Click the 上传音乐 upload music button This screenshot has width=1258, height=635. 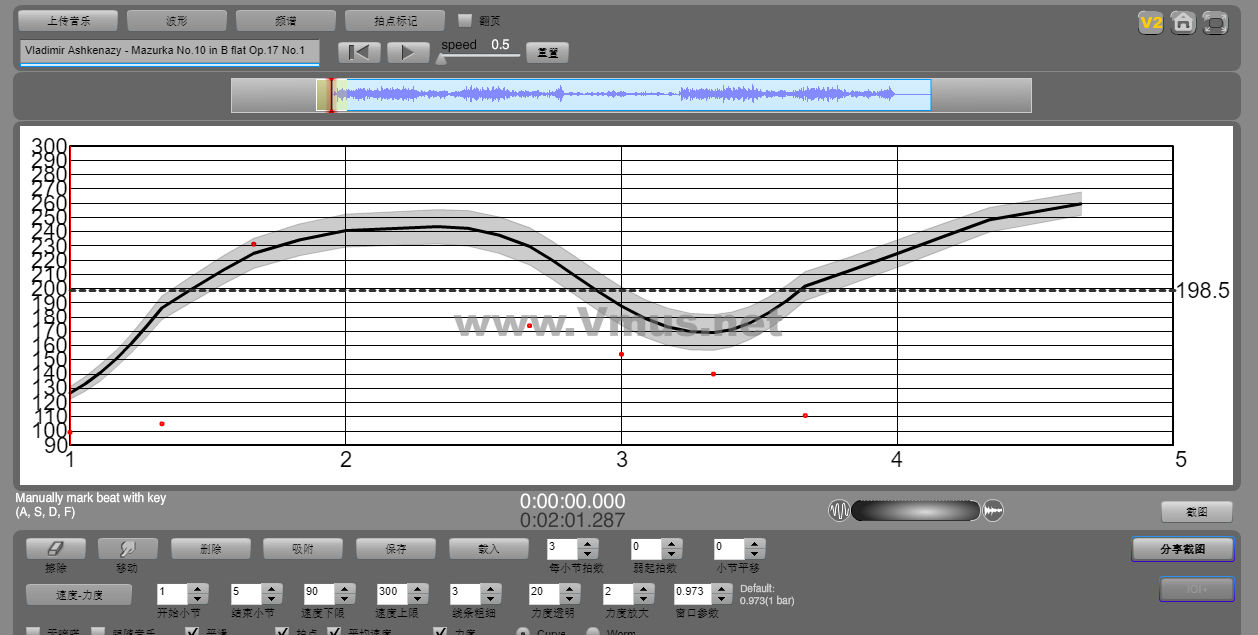point(68,20)
